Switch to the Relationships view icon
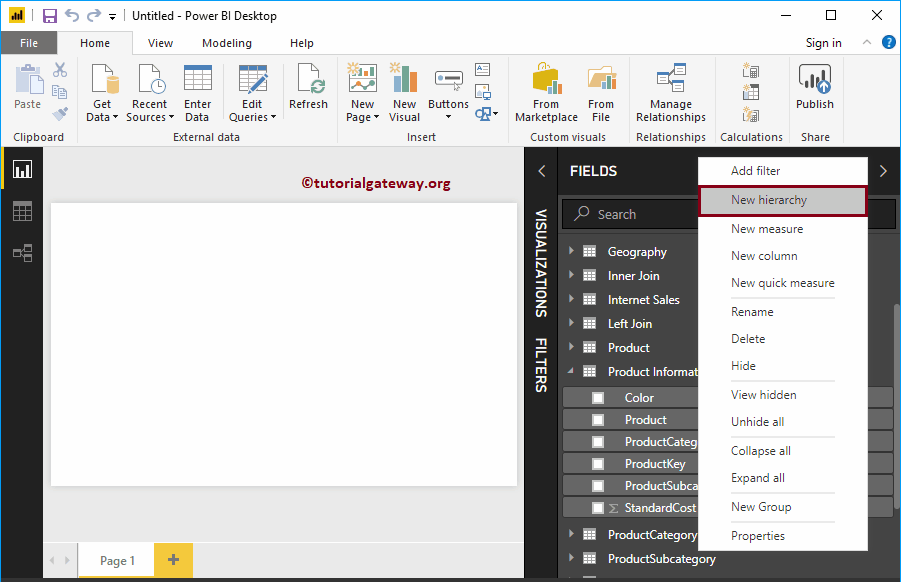The height and width of the screenshot is (582, 901). coord(22,253)
